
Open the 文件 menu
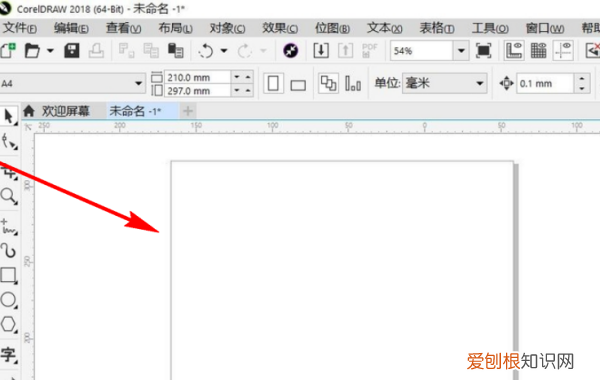(x=20, y=28)
